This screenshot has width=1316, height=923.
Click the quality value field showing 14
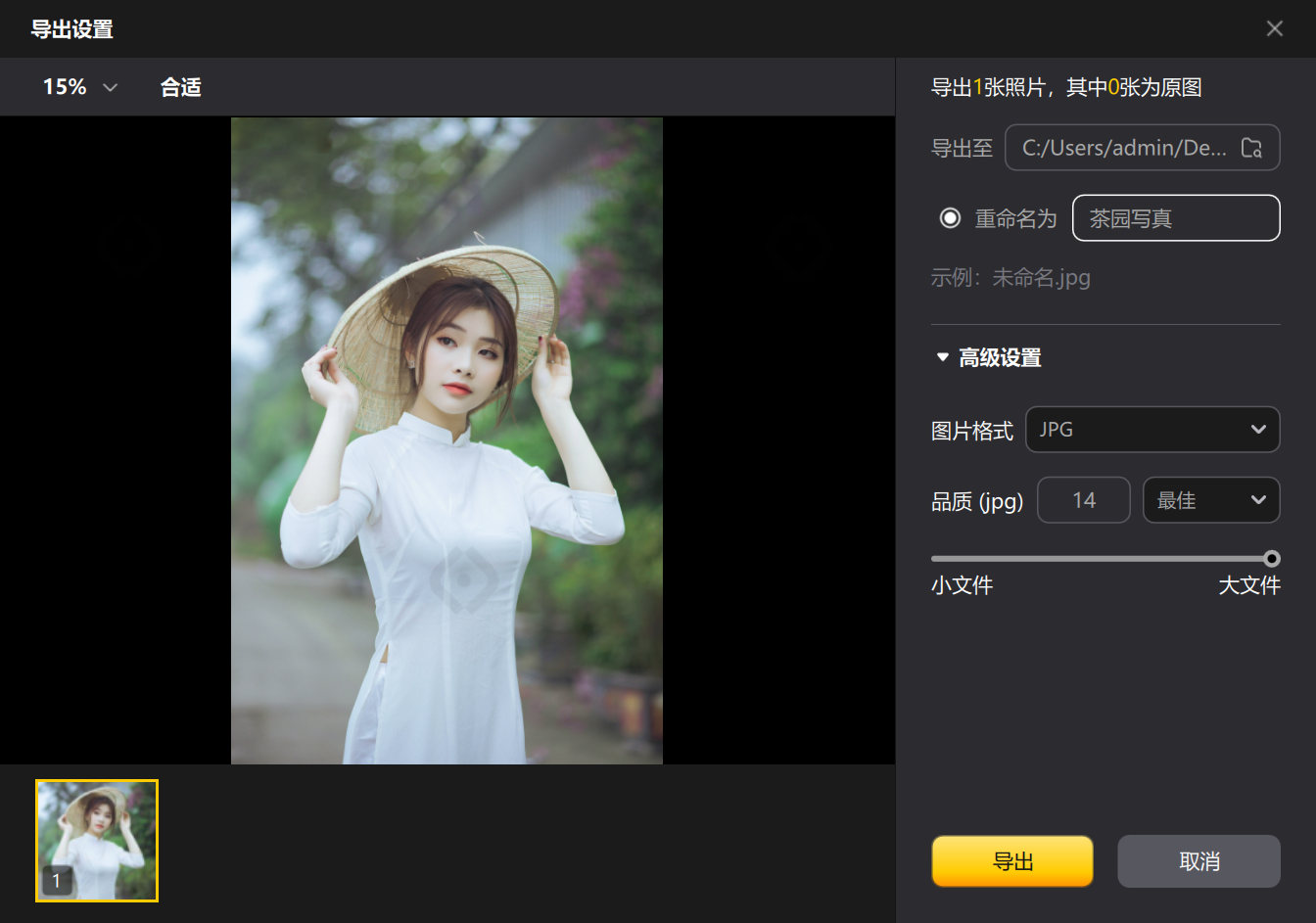pos(1083,500)
